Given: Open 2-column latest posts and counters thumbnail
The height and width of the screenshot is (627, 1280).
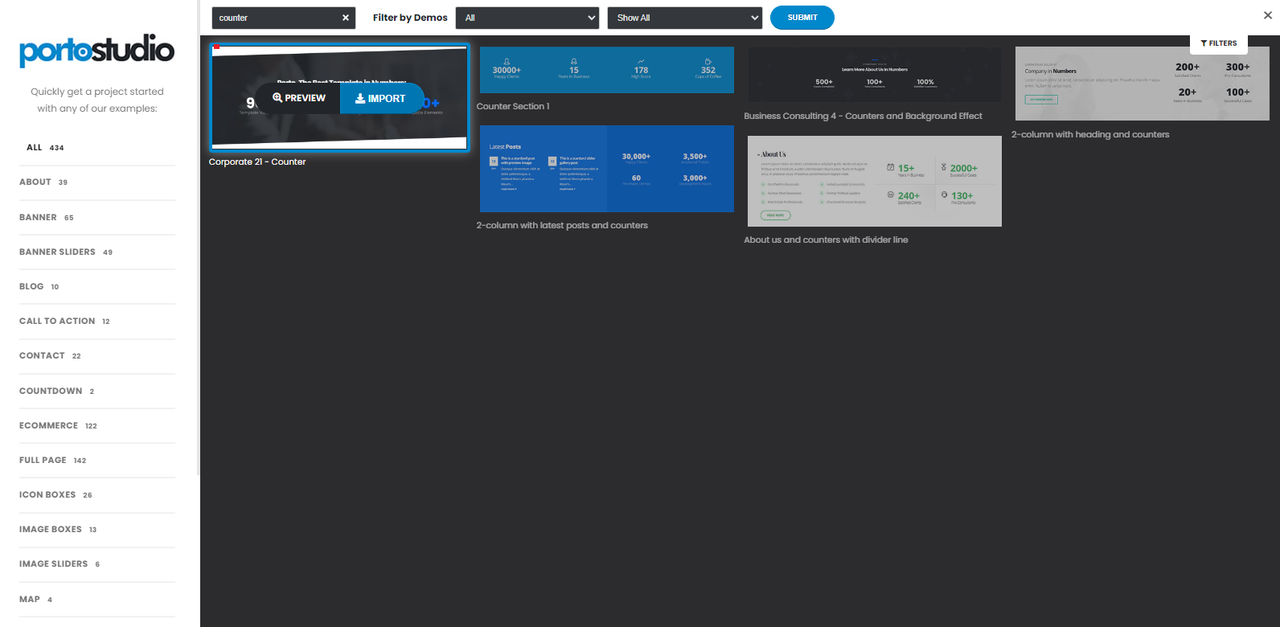Looking at the screenshot, I should click(x=607, y=169).
